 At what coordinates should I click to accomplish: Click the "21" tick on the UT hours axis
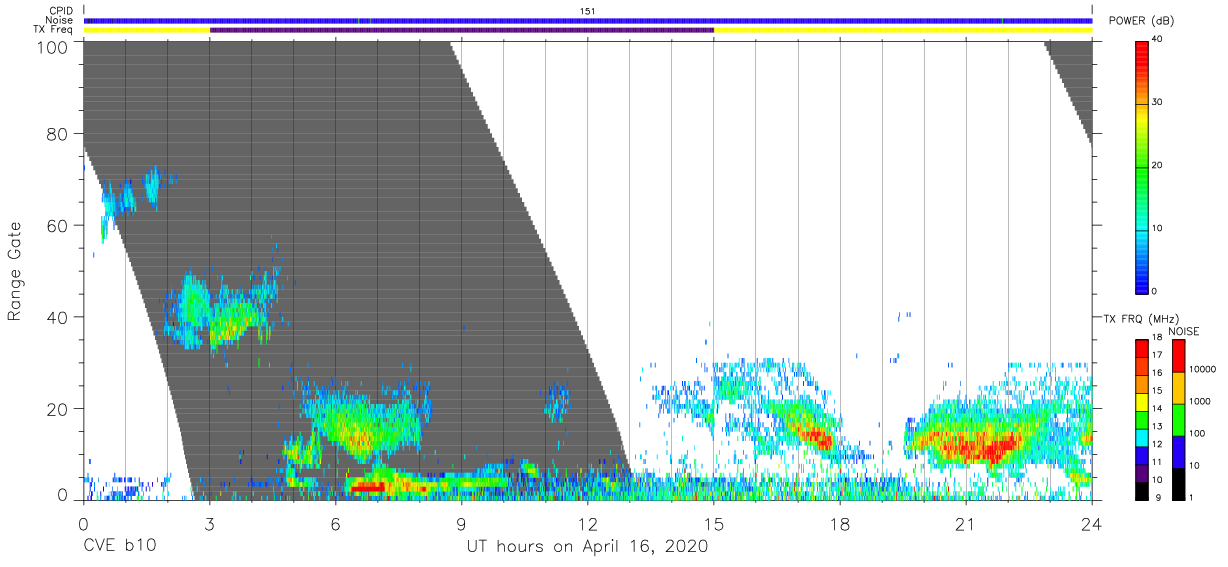pos(965,524)
